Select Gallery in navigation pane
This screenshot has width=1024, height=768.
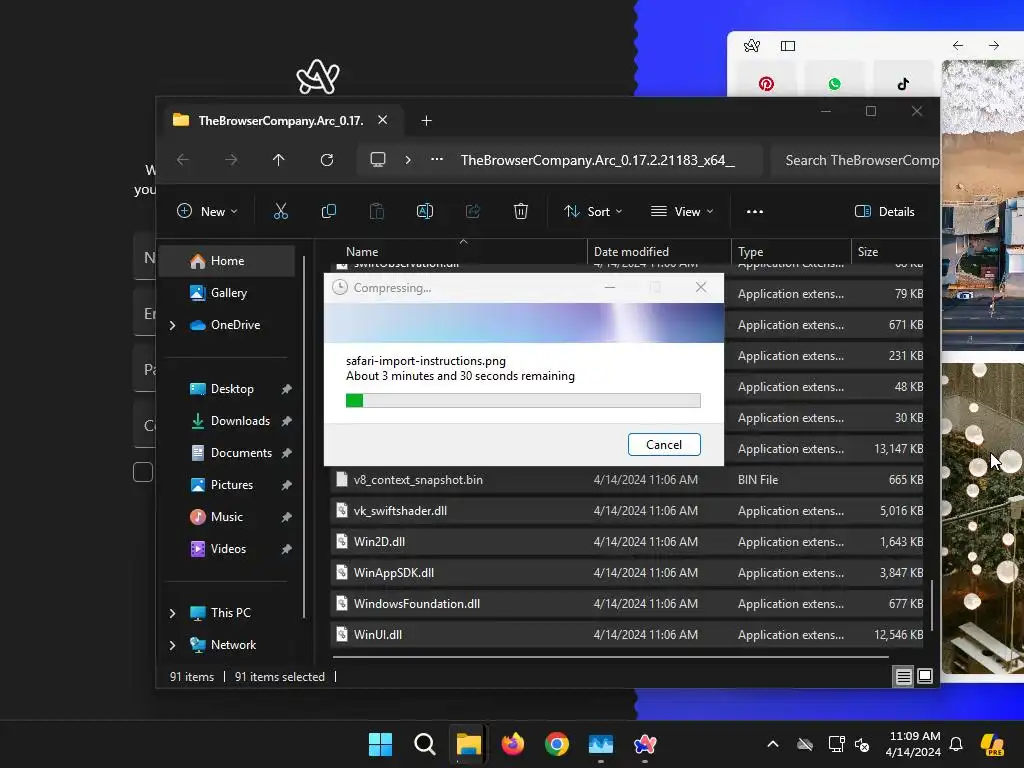coord(227,293)
